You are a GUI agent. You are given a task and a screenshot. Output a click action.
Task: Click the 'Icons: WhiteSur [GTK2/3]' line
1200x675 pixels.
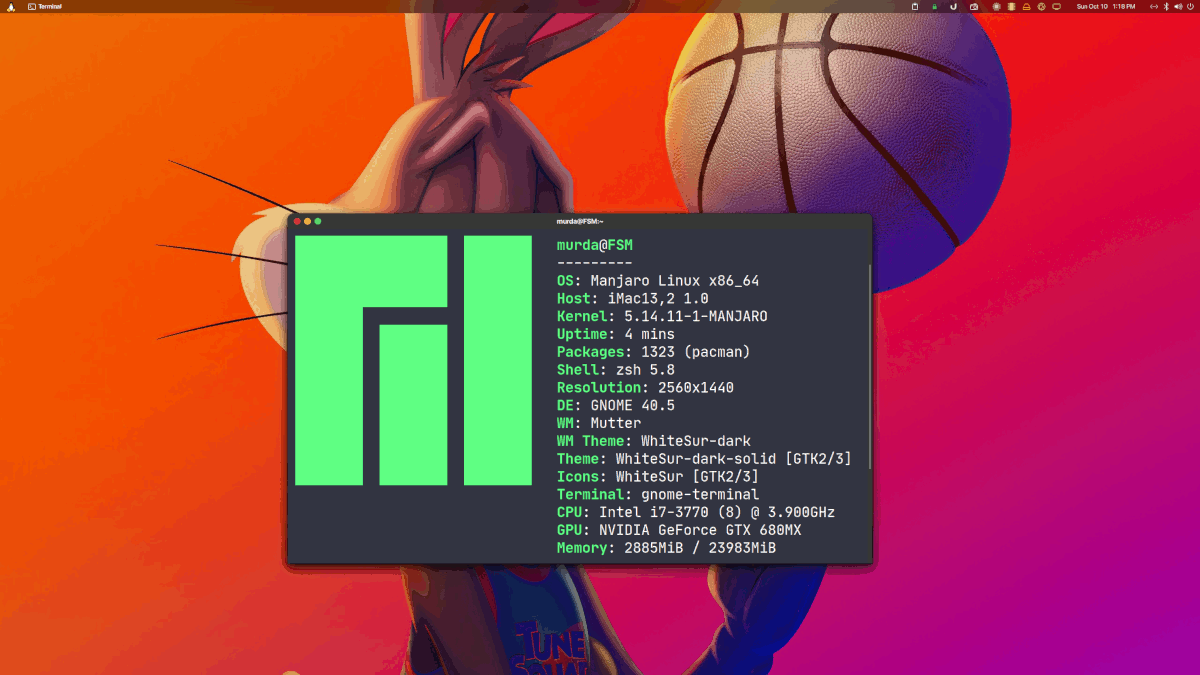[658, 476]
